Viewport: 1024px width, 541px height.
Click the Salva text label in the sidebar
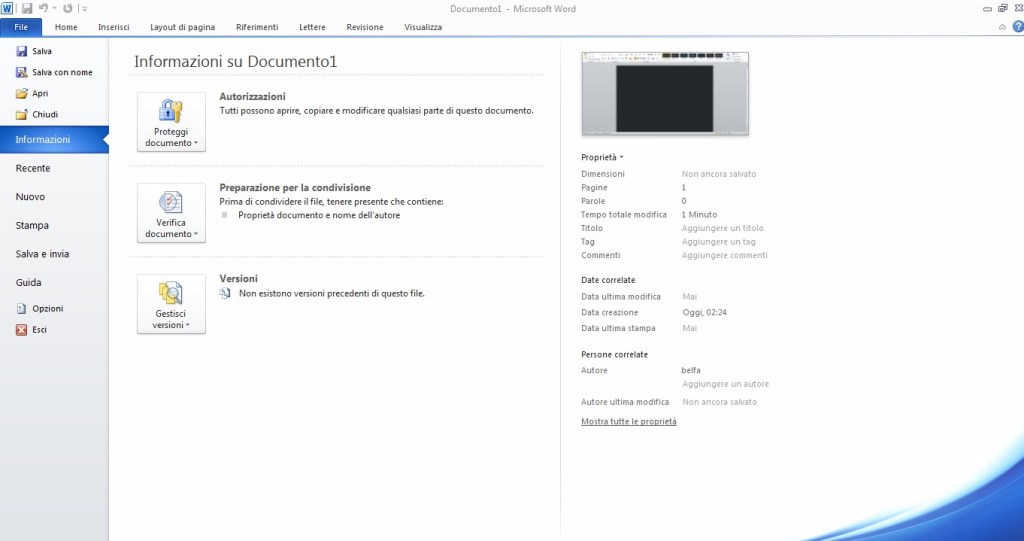(x=42, y=51)
